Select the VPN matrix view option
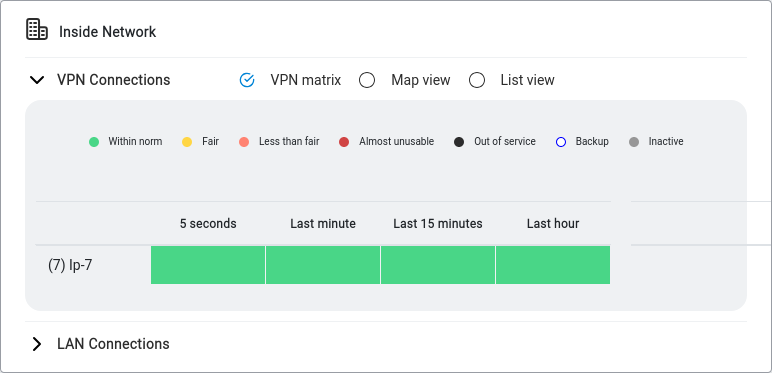The height and width of the screenshot is (373, 772). [x=247, y=80]
